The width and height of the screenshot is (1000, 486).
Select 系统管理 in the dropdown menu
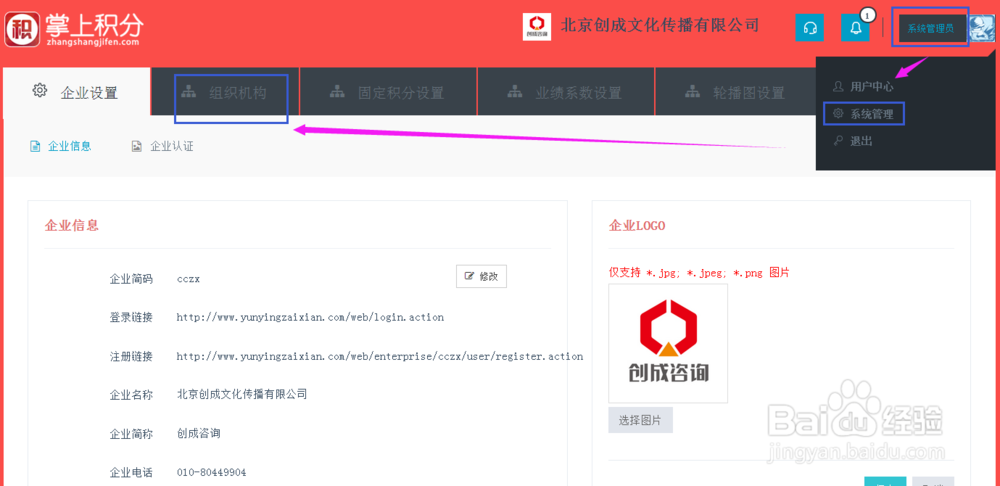tap(872, 114)
